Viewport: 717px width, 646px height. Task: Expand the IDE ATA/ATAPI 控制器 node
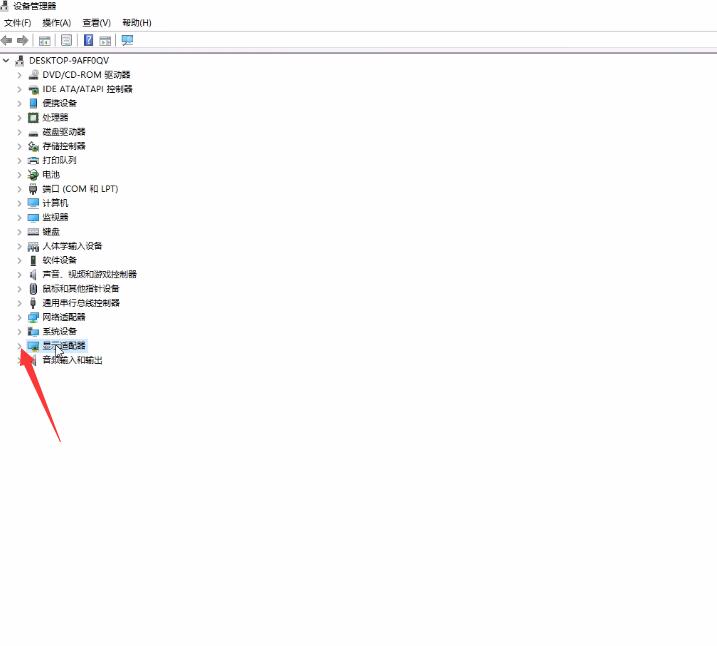(x=19, y=89)
